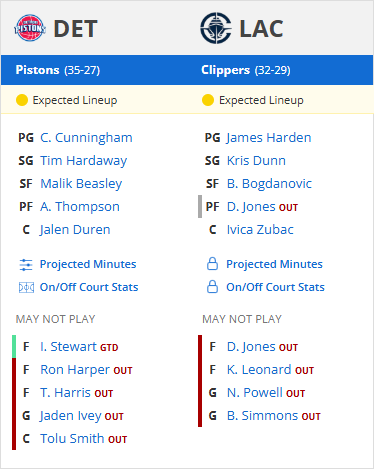Open Ivica Zubac player link
The width and height of the screenshot is (374, 469).
260,230
